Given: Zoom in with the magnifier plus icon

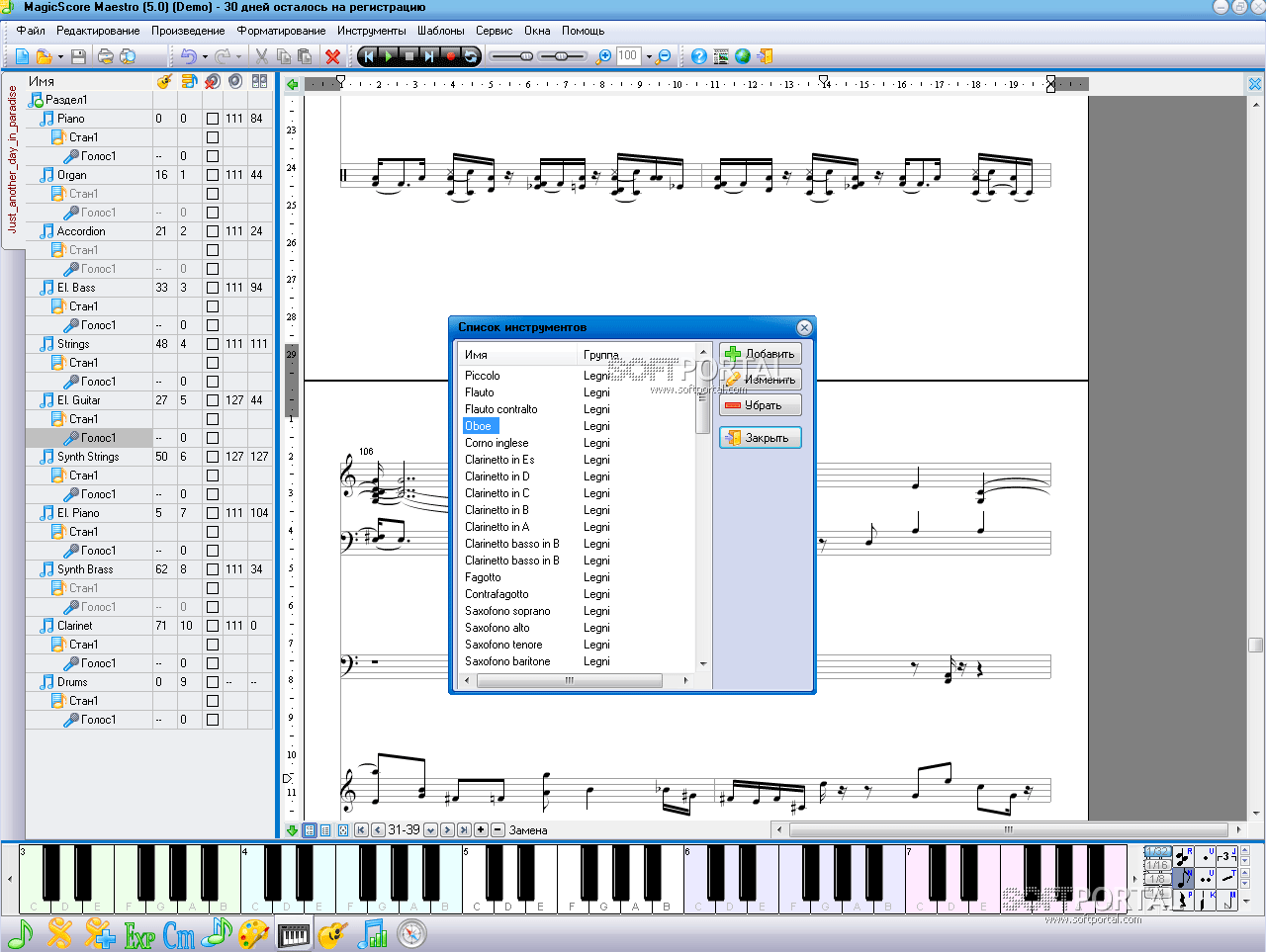Looking at the screenshot, I should click(604, 56).
